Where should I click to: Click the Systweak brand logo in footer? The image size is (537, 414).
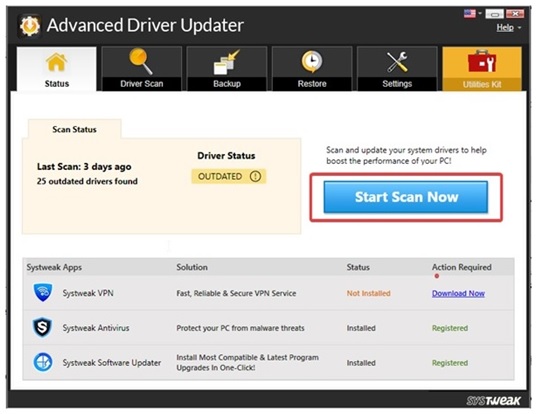coord(493,401)
